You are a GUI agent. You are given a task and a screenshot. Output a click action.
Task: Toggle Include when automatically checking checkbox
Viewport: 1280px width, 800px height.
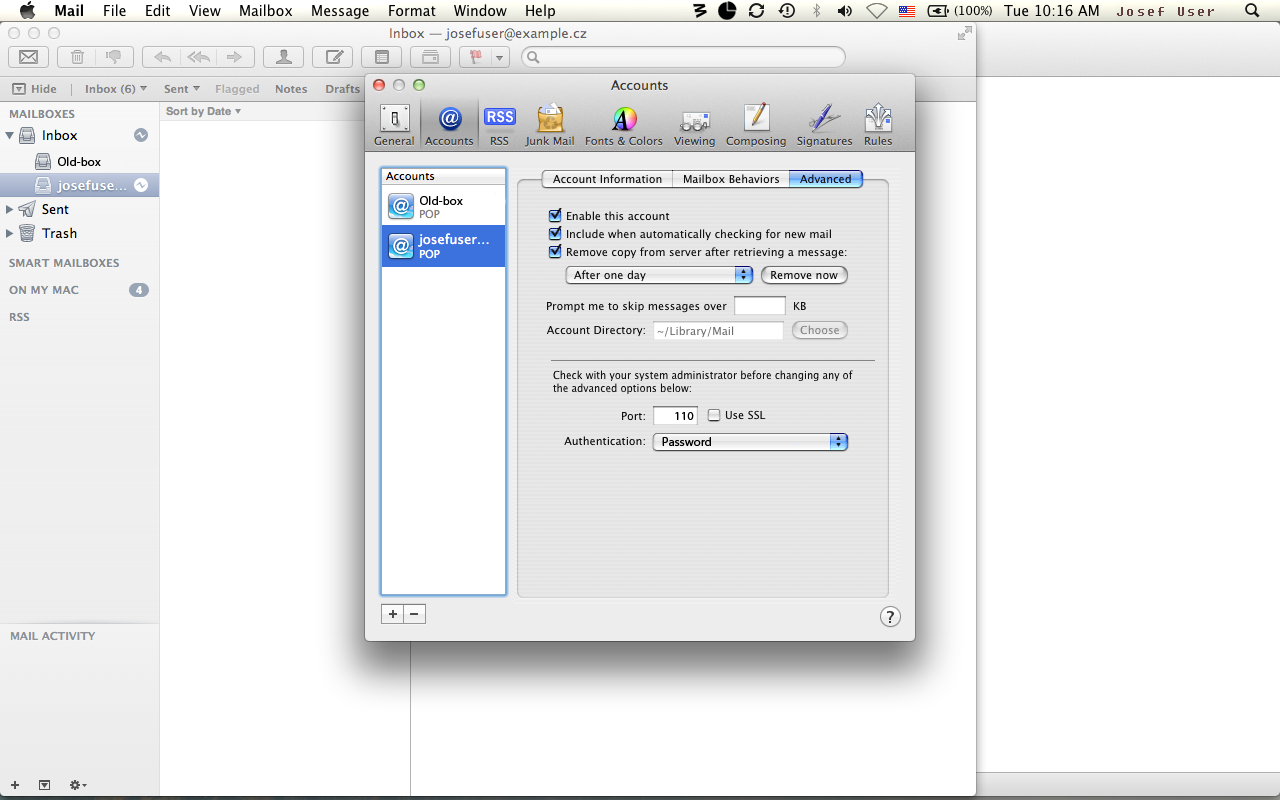(555, 234)
